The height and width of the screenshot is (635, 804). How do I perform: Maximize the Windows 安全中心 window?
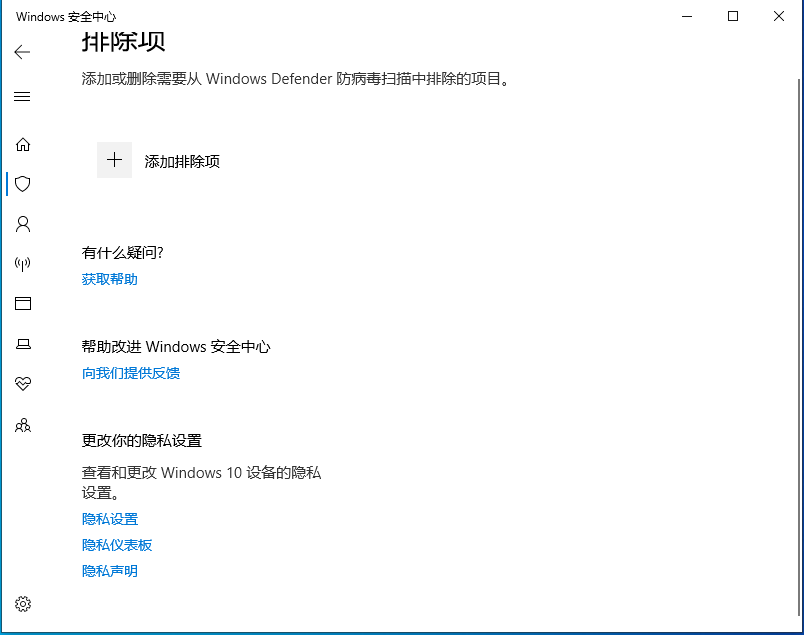[733, 16]
